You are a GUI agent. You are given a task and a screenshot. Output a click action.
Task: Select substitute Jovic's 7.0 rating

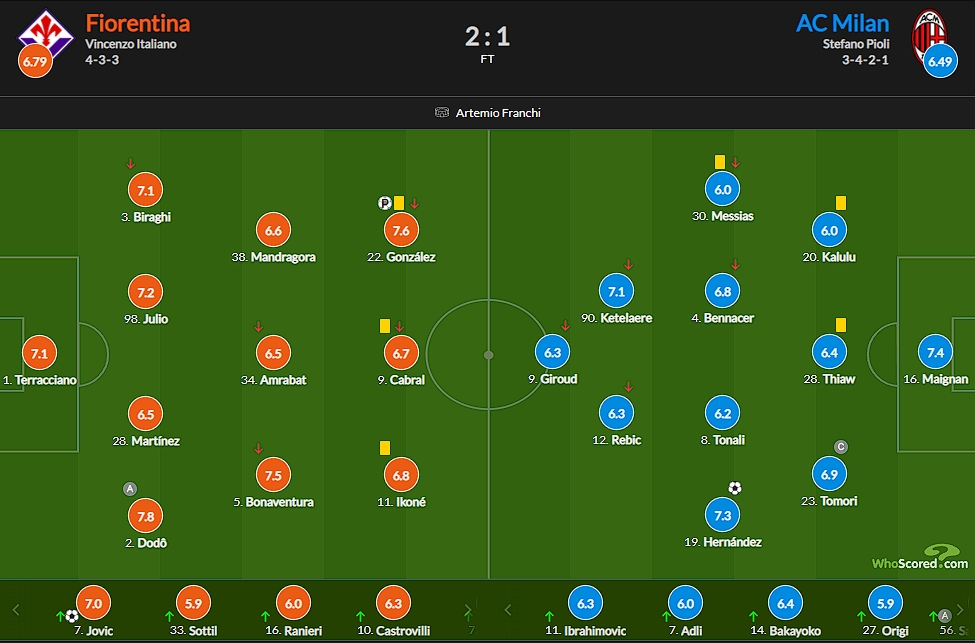click(93, 603)
